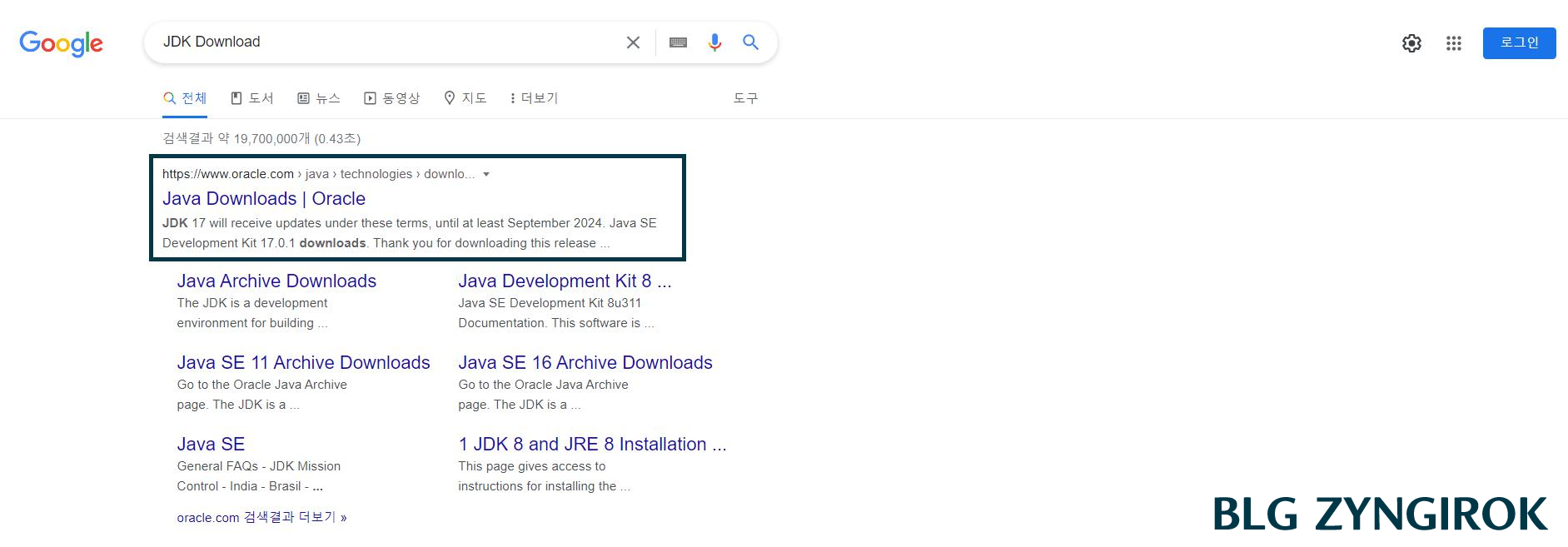The image size is (1568, 547).
Task: Click snippet 'The JDK is a development'
Action: 252,303
